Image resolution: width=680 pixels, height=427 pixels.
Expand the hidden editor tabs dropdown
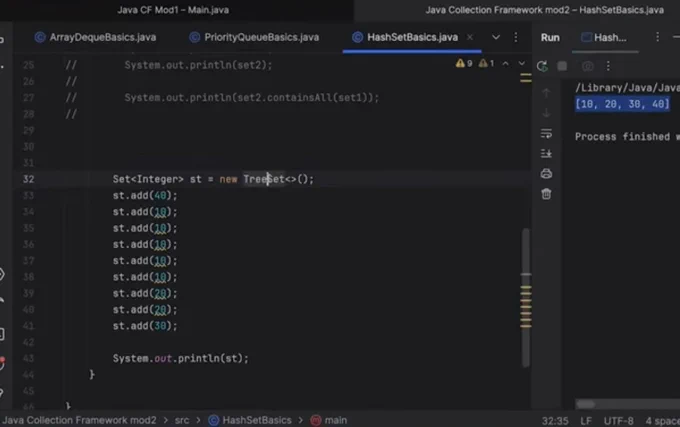point(496,37)
